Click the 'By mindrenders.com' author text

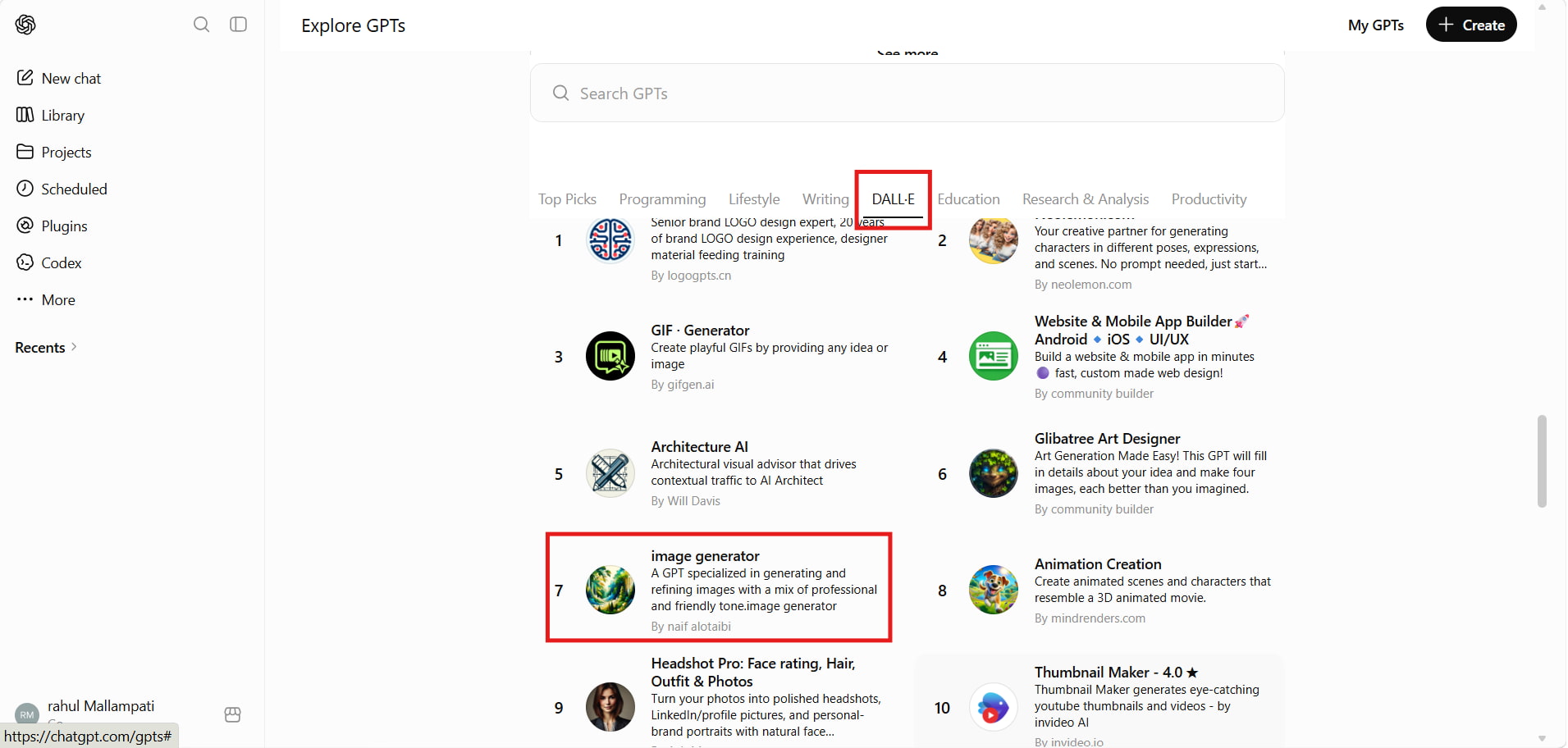coord(1090,618)
